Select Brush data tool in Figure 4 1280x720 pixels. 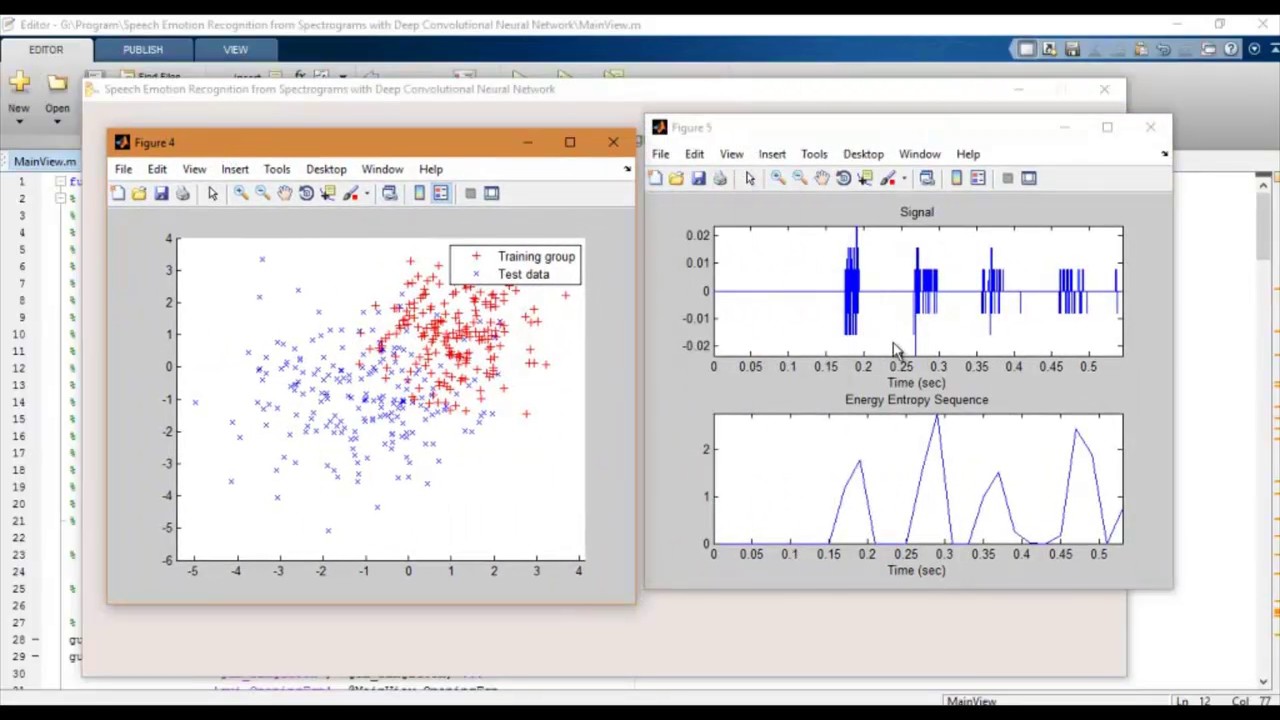(x=350, y=193)
